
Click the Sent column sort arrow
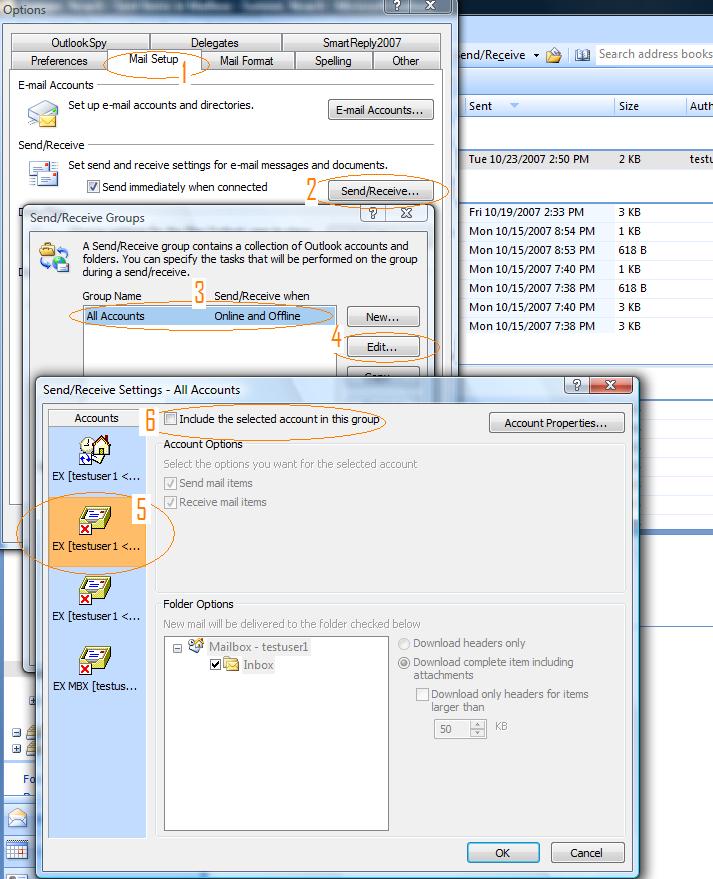point(514,105)
